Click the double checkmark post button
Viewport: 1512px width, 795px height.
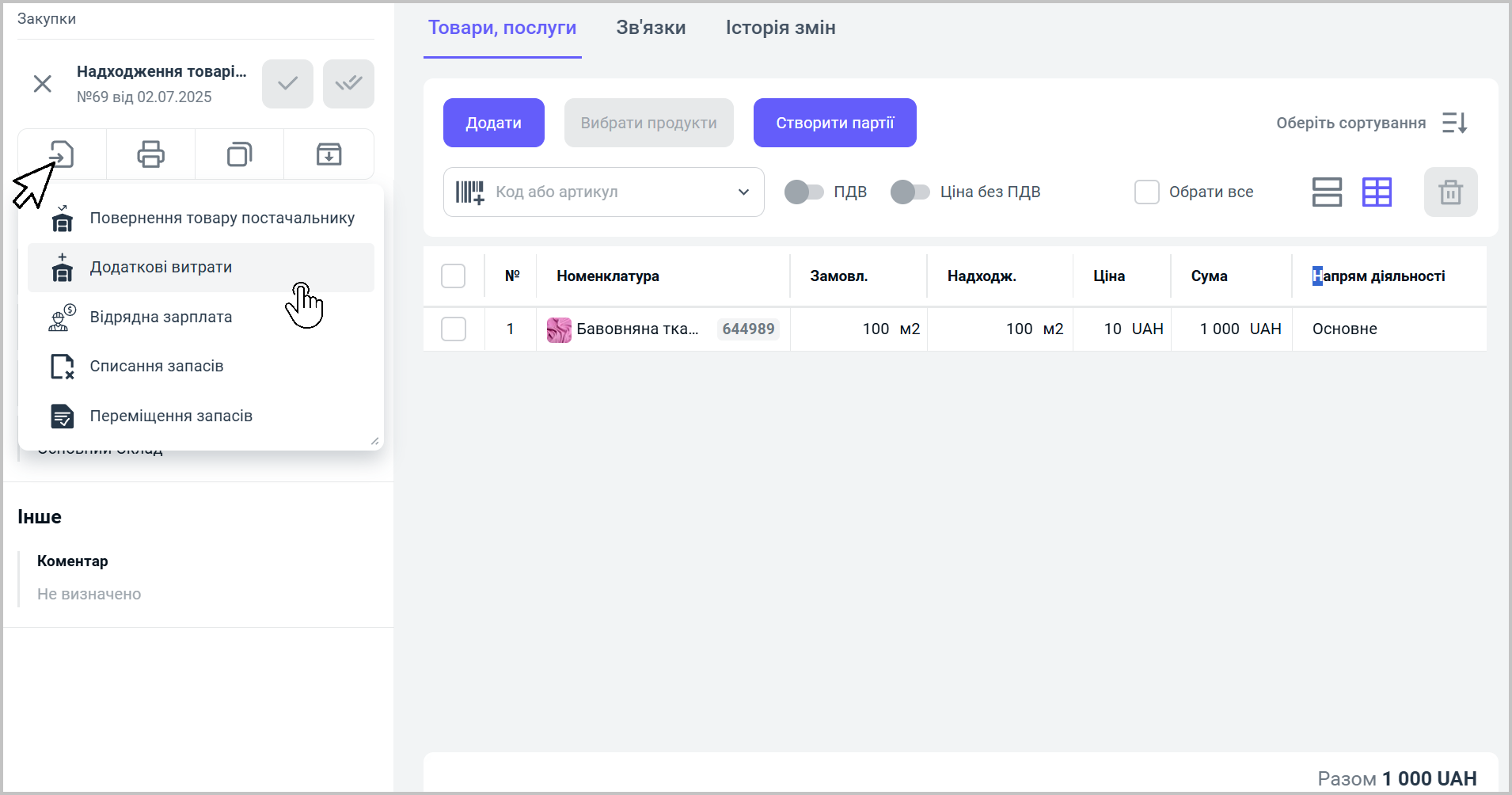tap(348, 84)
